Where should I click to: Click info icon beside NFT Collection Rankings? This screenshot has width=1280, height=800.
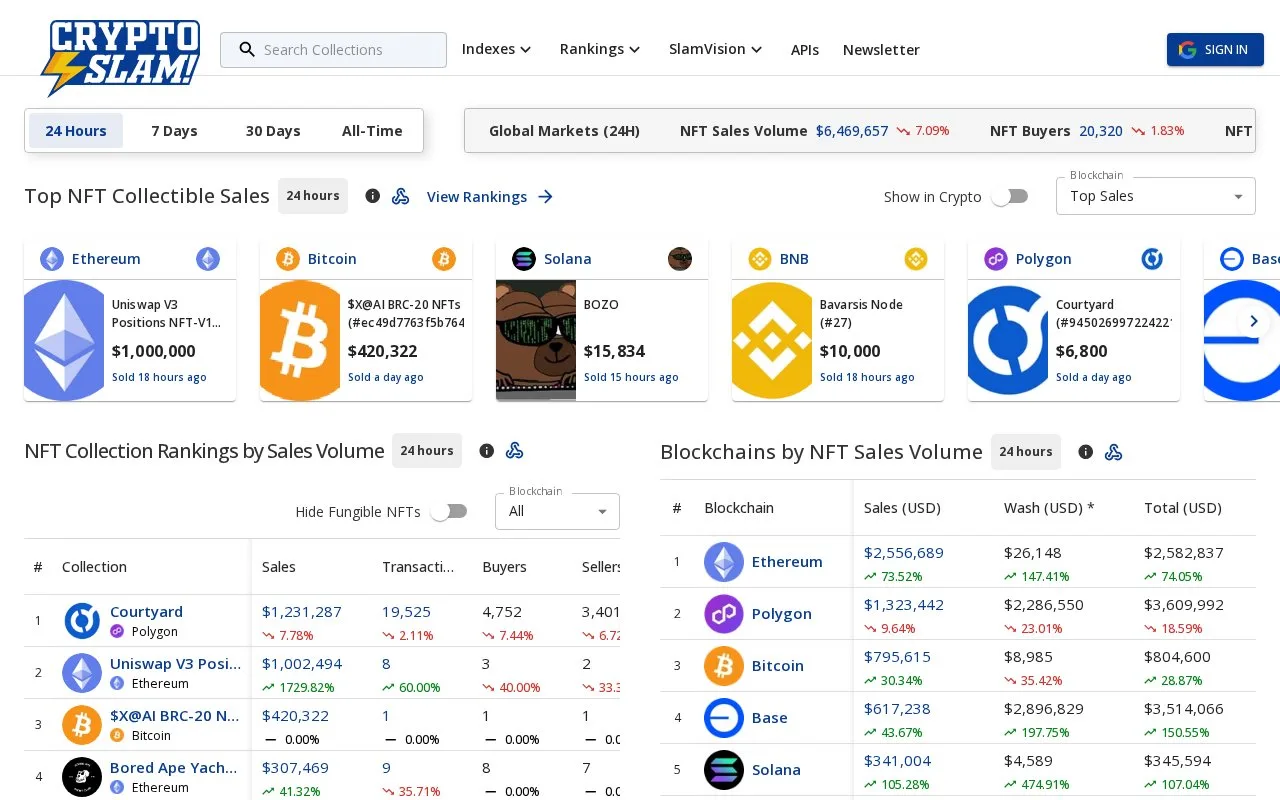click(487, 451)
